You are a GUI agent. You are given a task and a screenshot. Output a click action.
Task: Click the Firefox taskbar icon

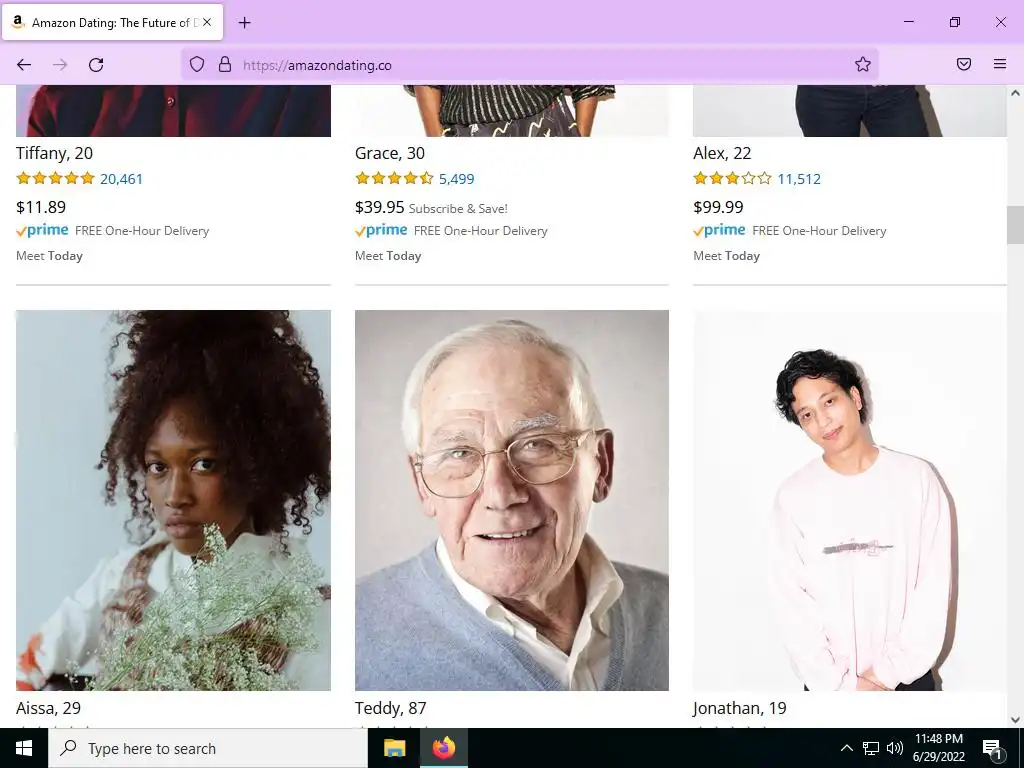coord(444,748)
